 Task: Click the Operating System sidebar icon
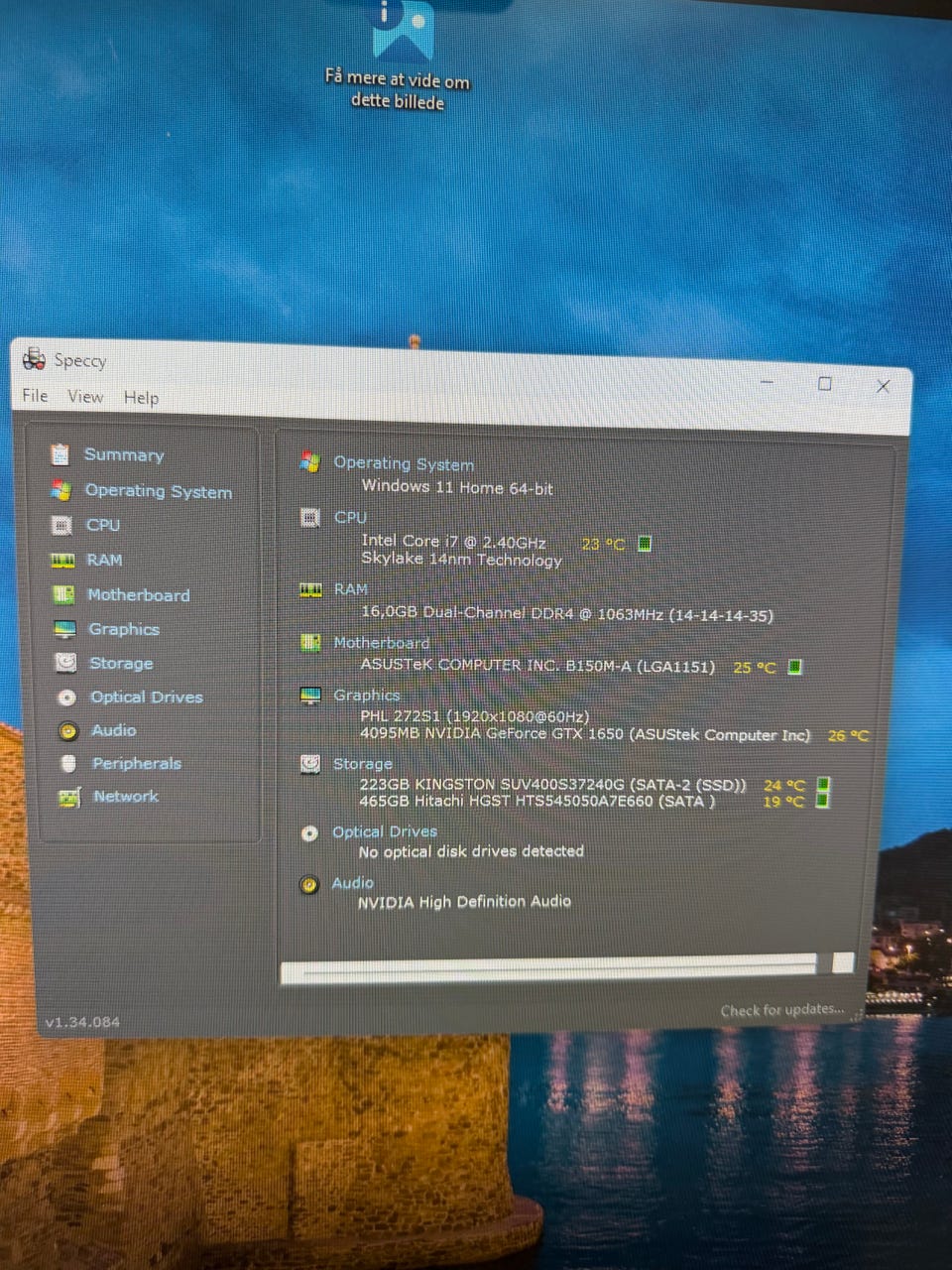61,490
